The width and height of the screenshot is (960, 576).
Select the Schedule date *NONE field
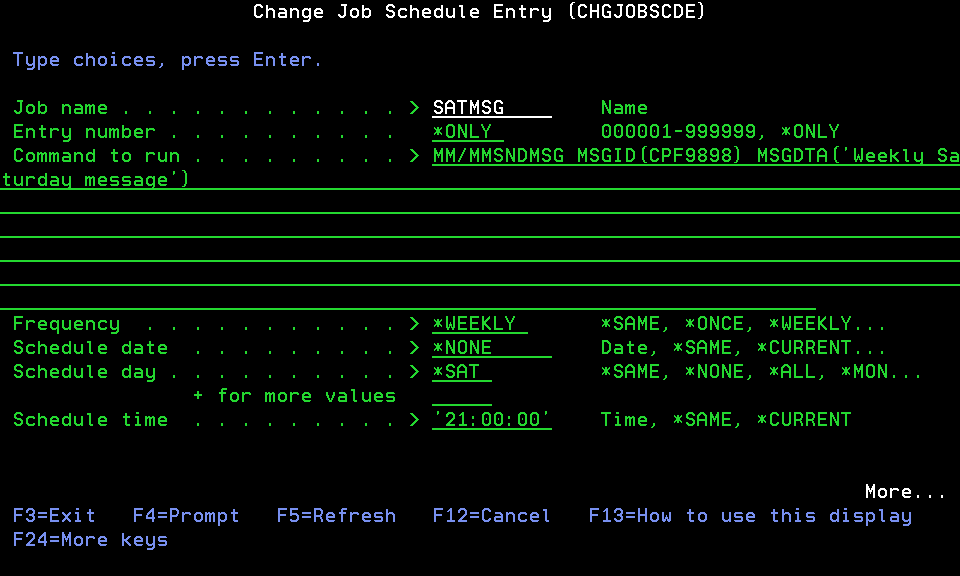coord(491,348)
